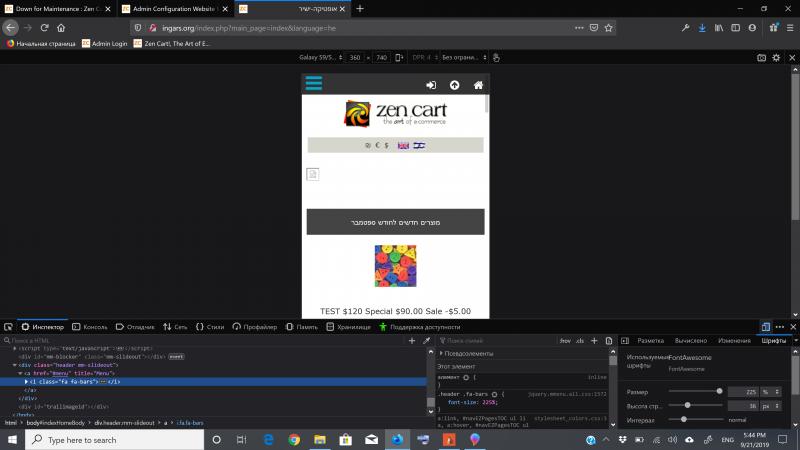Screen dimensions: 800x450
Task: Switch to the Хранилище tab
Action: click(348, 327)
